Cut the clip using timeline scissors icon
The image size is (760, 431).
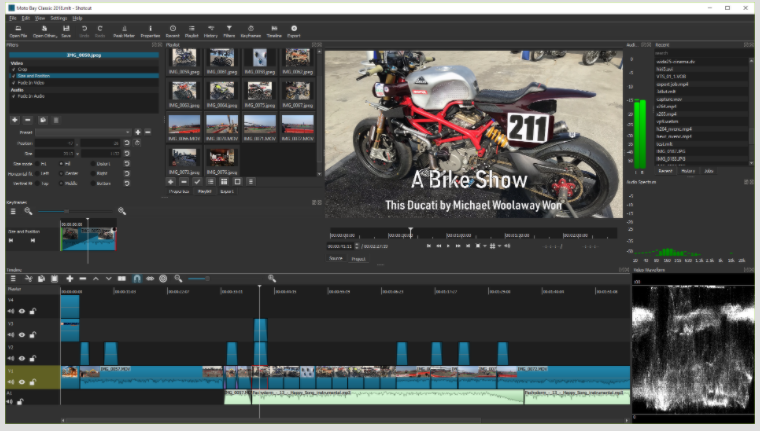click(x=29, y=279)
